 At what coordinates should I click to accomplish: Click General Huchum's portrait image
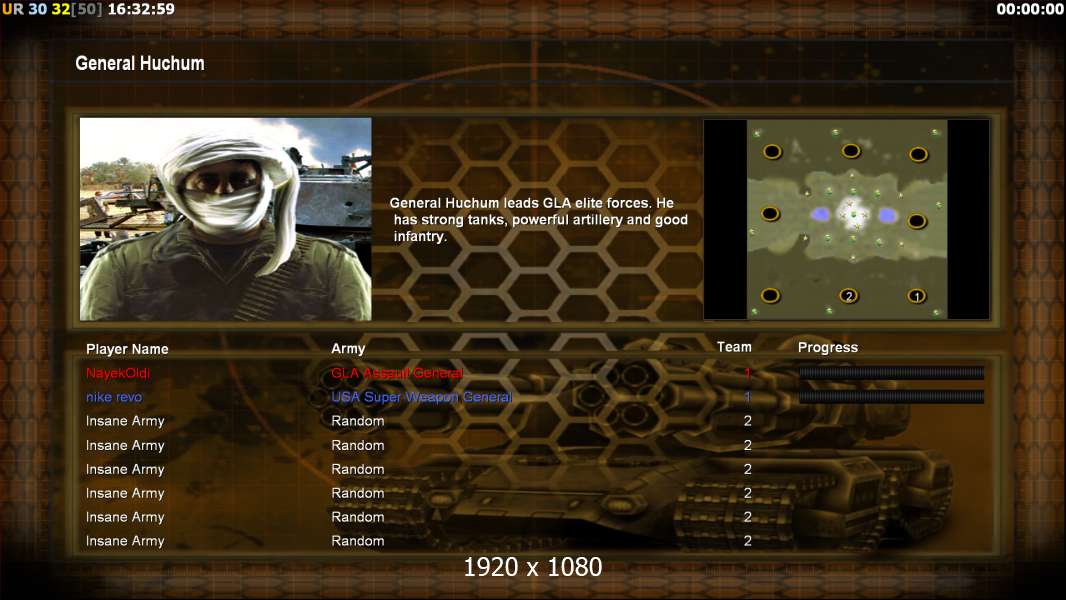click(226, 219)
